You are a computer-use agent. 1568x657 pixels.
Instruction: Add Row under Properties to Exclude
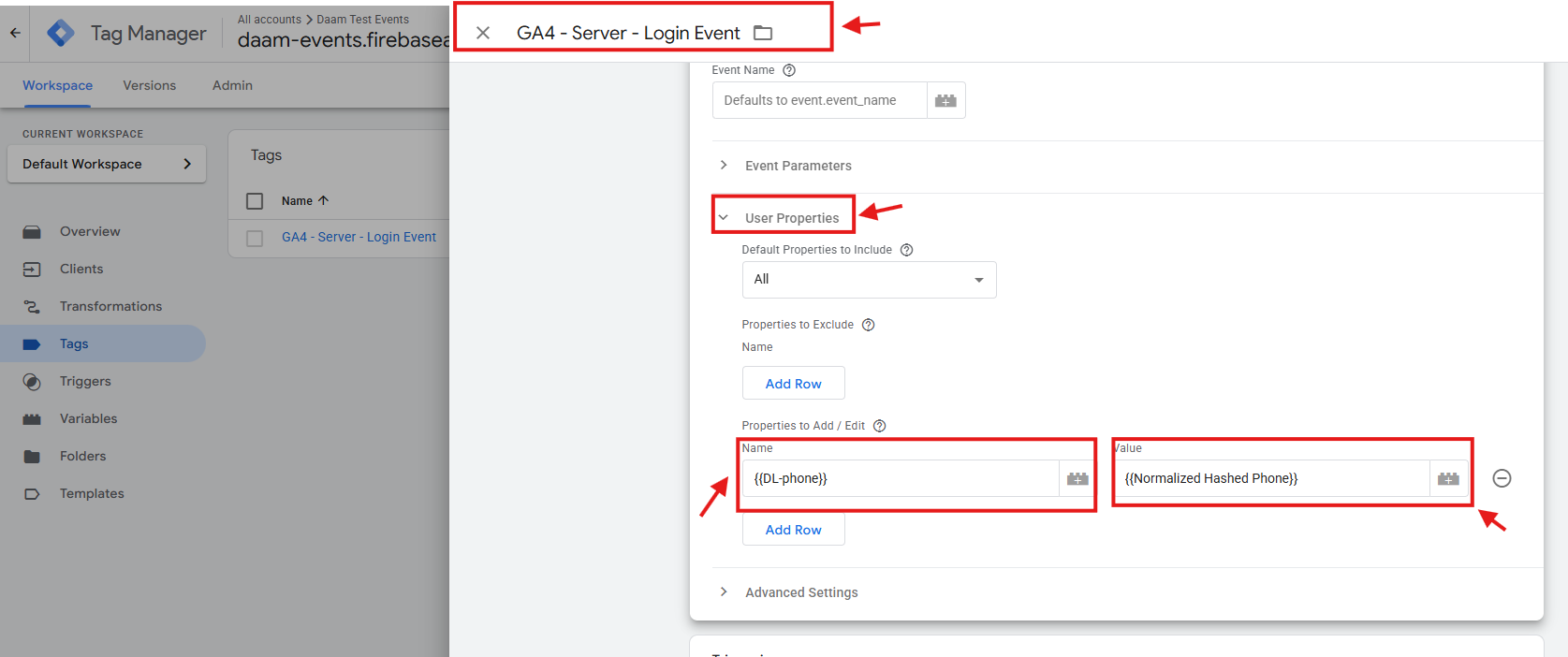pos(794,384)
